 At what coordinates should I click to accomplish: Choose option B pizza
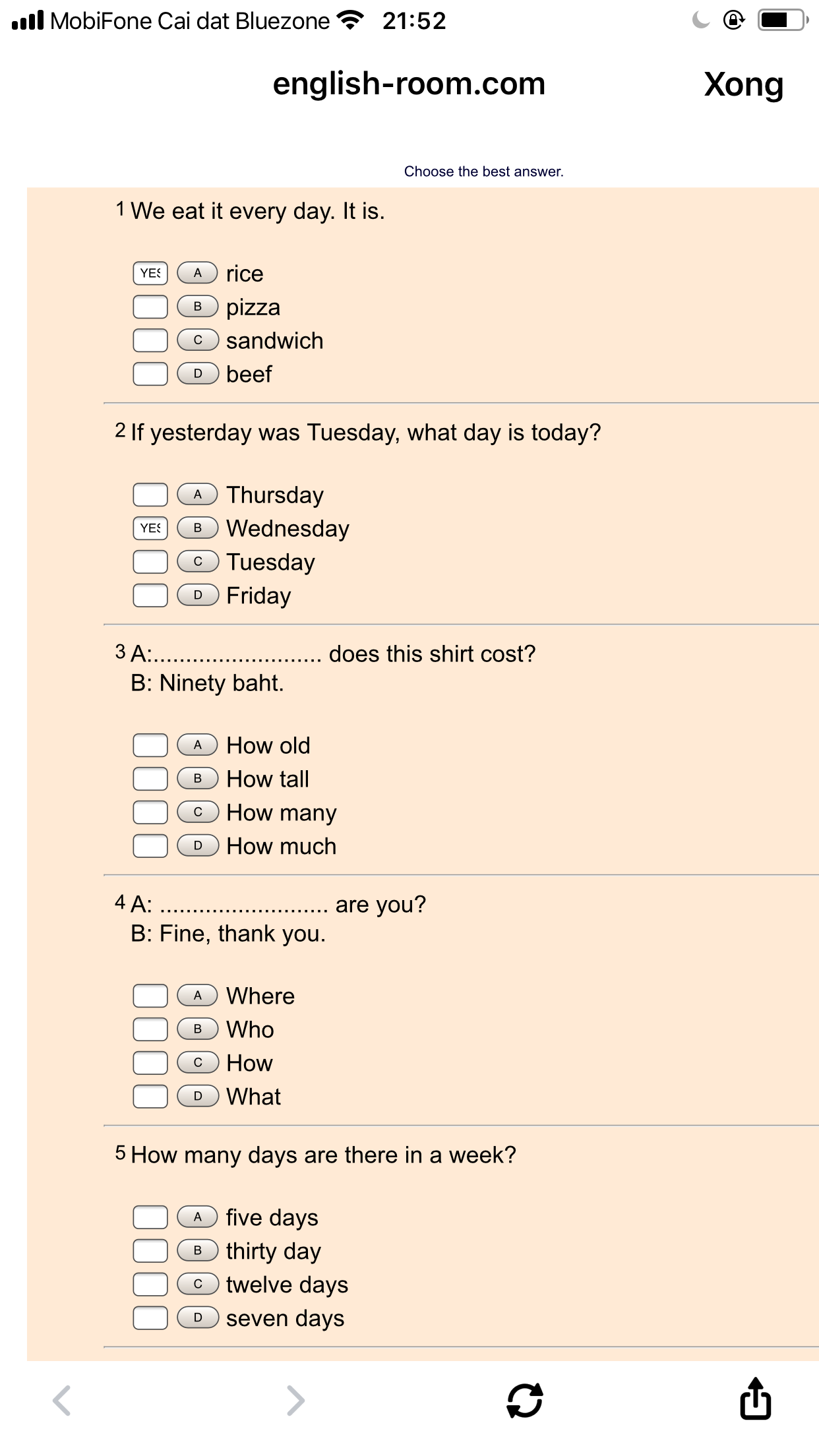[x=197, y=307]
